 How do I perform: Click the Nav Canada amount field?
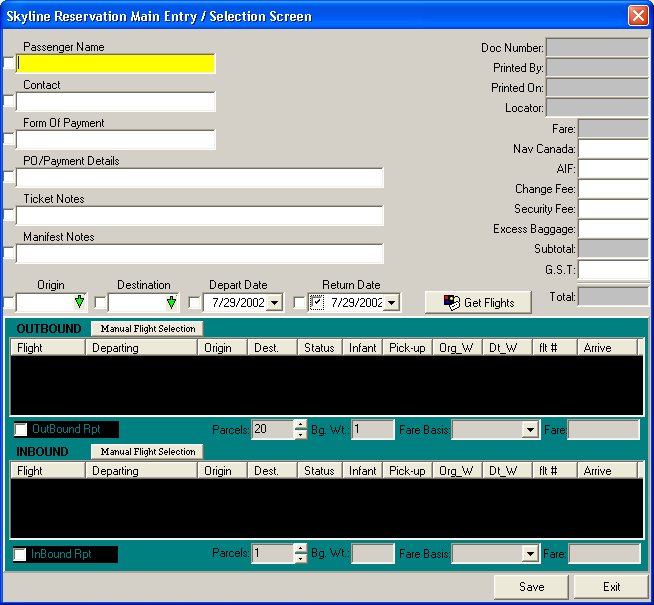(613, 149)
